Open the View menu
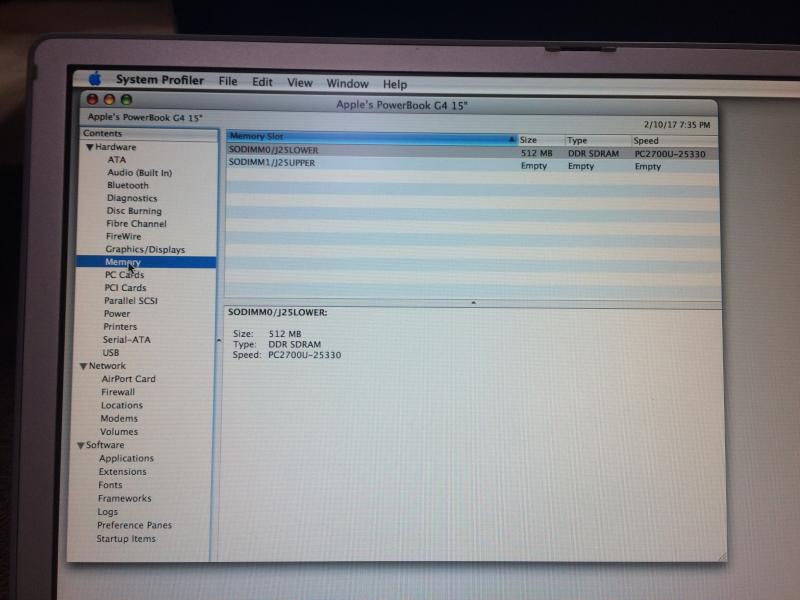Viewport: 800px width, 600px height. click(x=300, y=83)
